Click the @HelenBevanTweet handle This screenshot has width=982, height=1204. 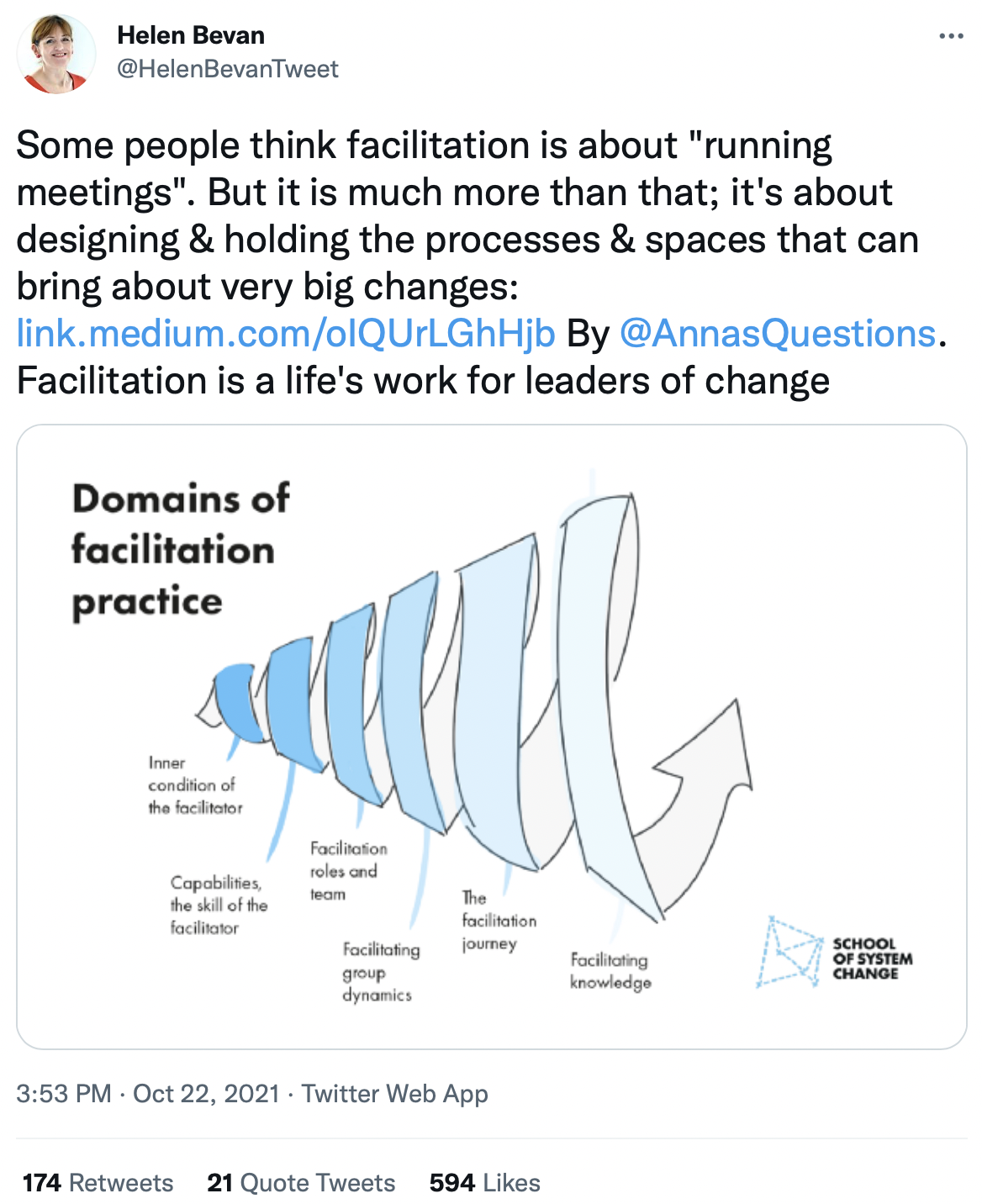(228, 69)
